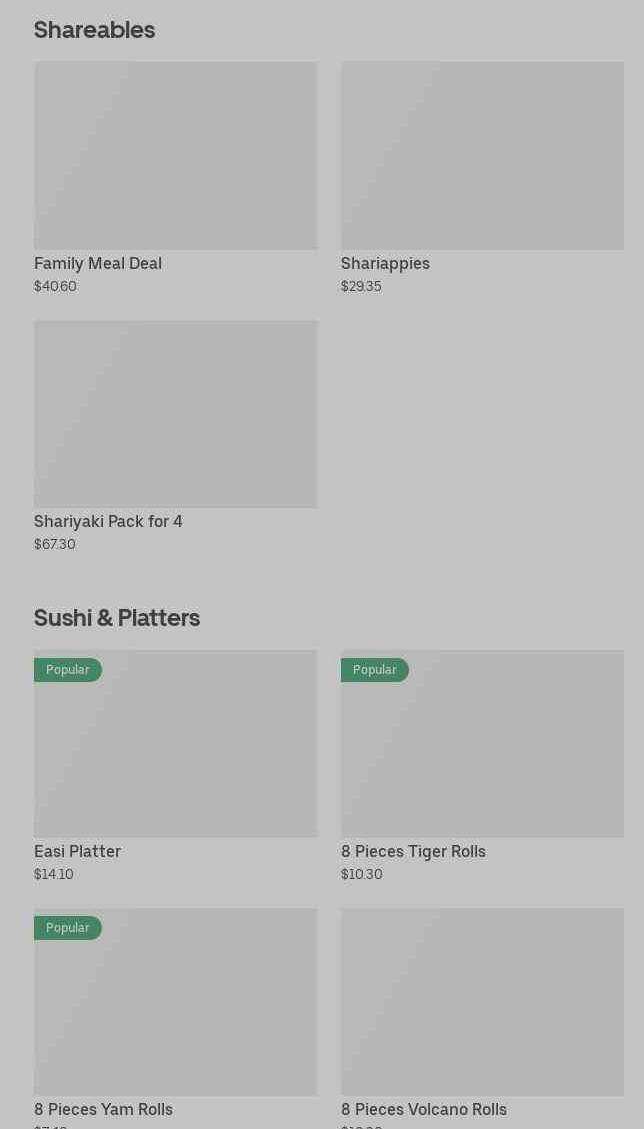644x1129 pixels.
Task: Open the Shariappies name link
Action: [x=385, y=264]
